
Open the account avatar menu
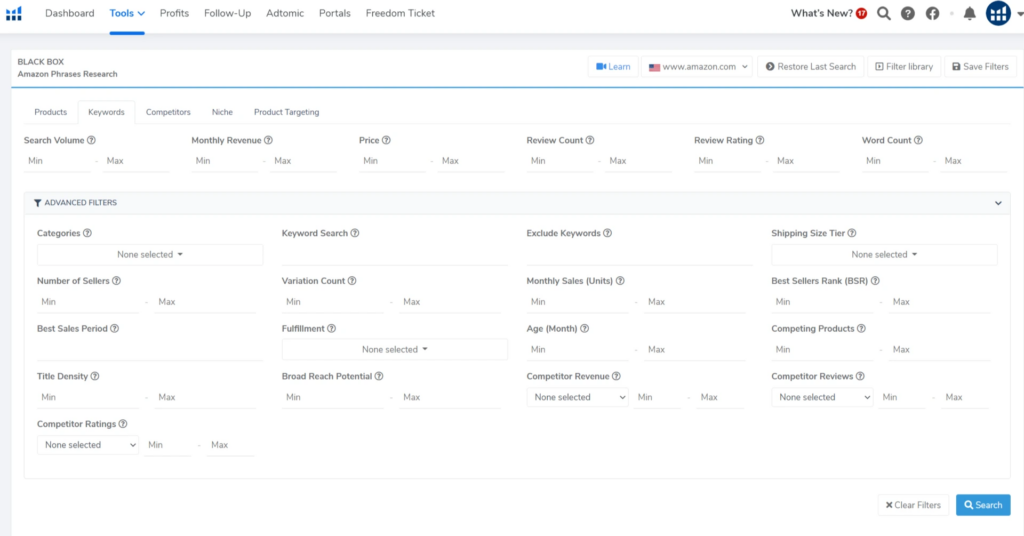[999, 13]
